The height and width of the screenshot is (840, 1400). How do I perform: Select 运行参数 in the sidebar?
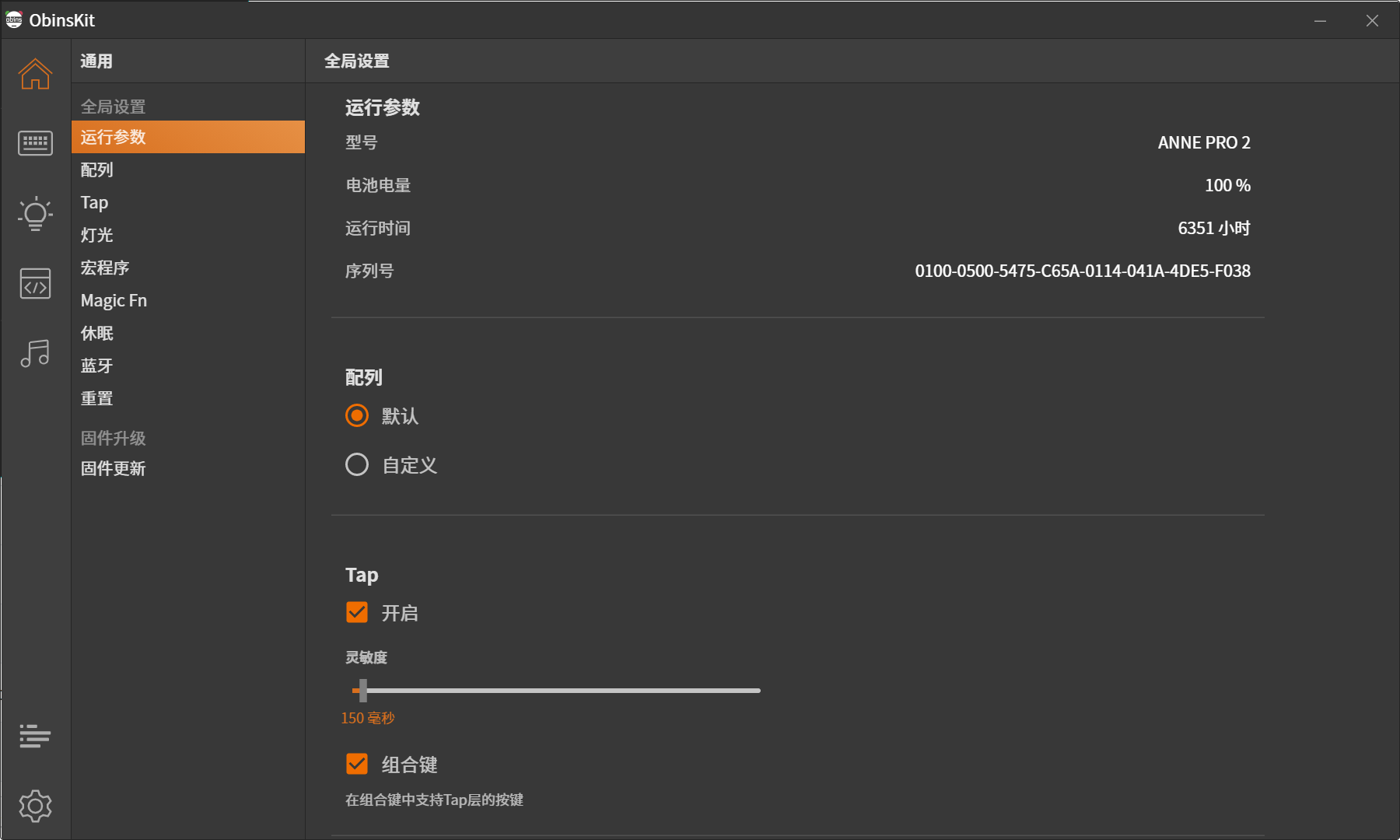(188, 137)
